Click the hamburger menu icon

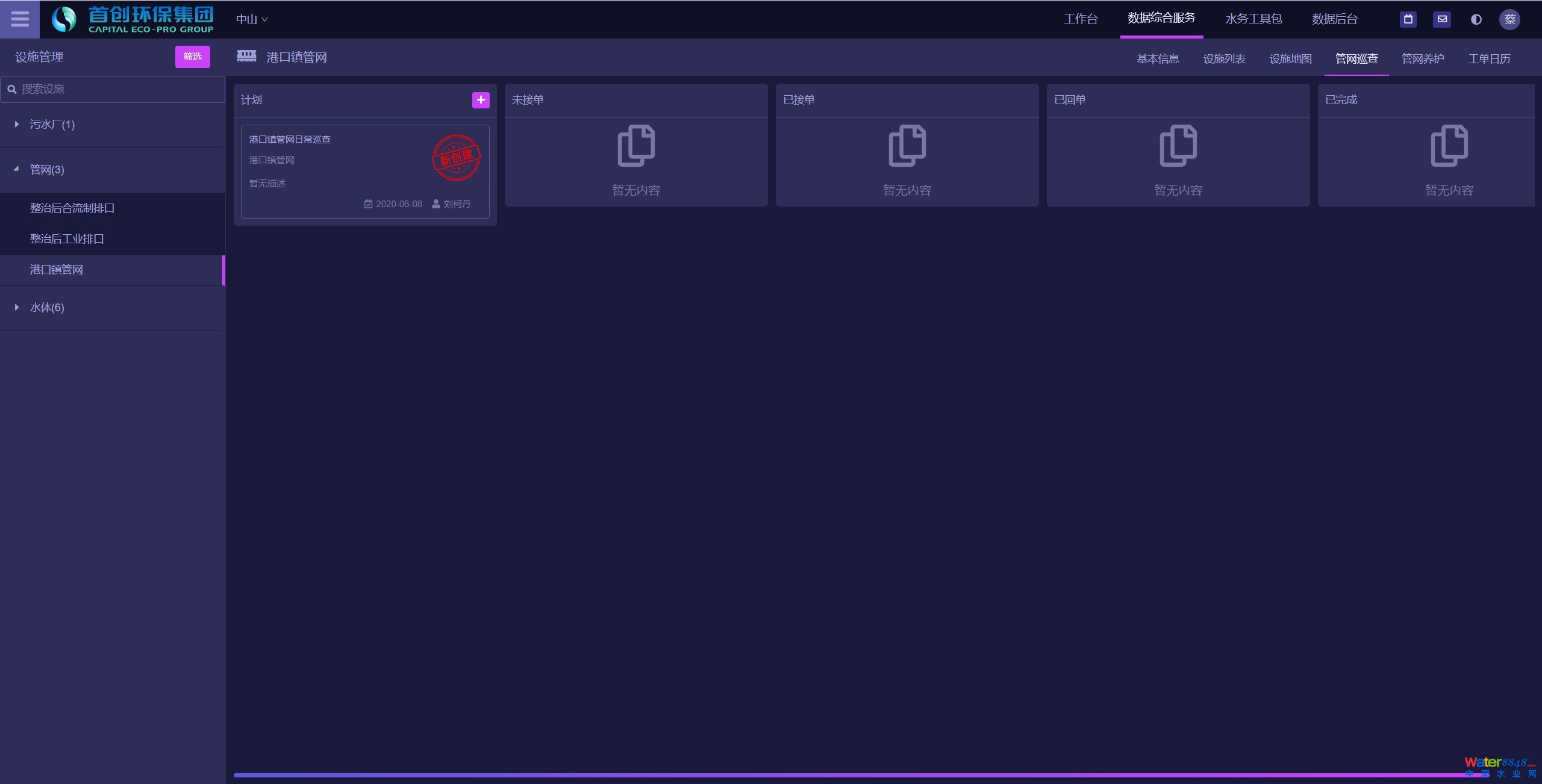click(x=19, y=19)
